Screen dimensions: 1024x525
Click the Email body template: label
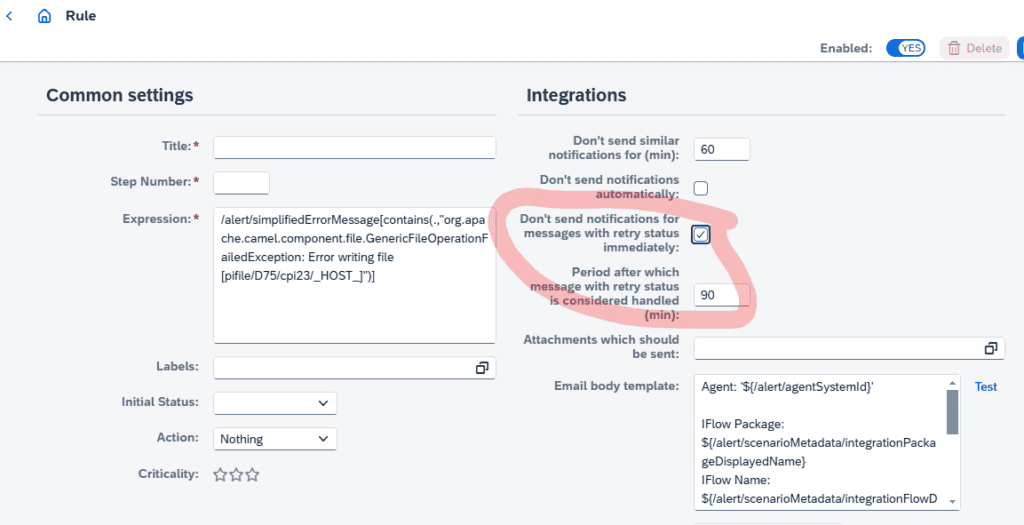617,385
